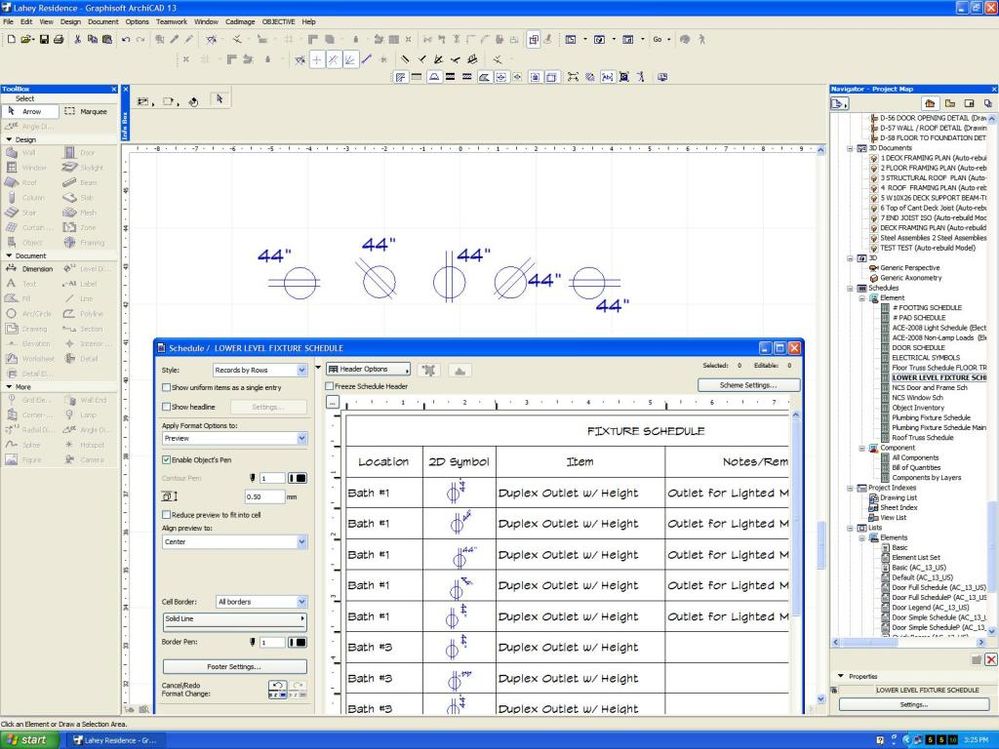The height and width of the screenshot is (749, 999).
Task: Open the Teamwork menu
Action: pos(171,21)
